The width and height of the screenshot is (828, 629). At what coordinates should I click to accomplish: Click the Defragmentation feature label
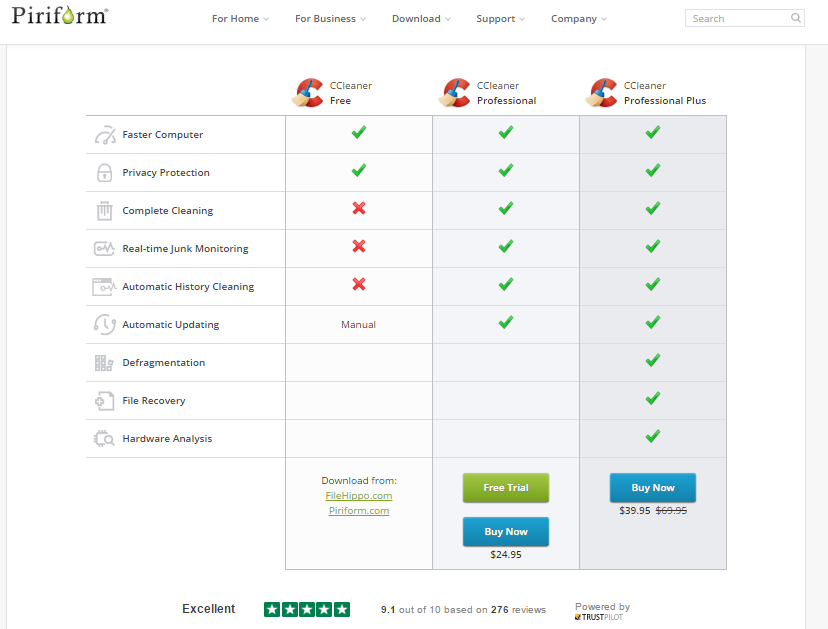(164, 363)
